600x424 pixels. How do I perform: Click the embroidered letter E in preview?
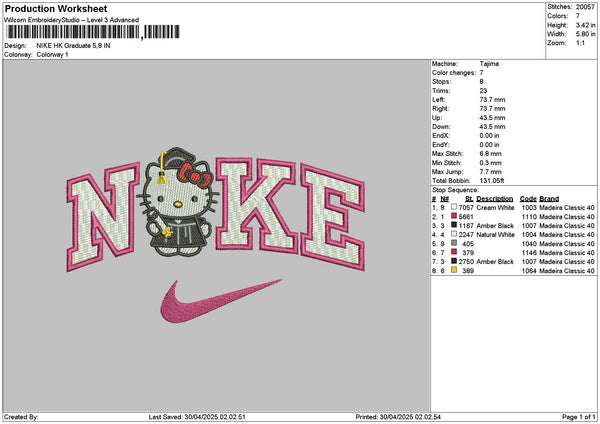point(332,217)
